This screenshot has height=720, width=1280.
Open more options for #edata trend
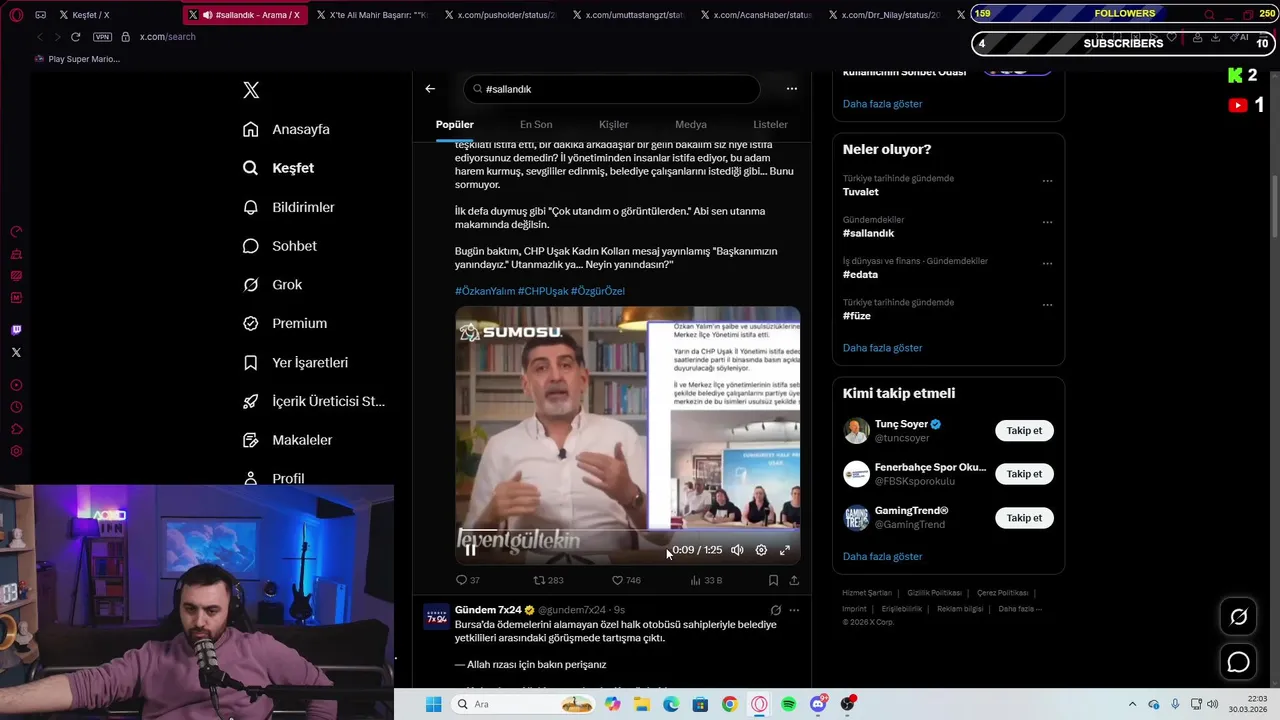1047,264
